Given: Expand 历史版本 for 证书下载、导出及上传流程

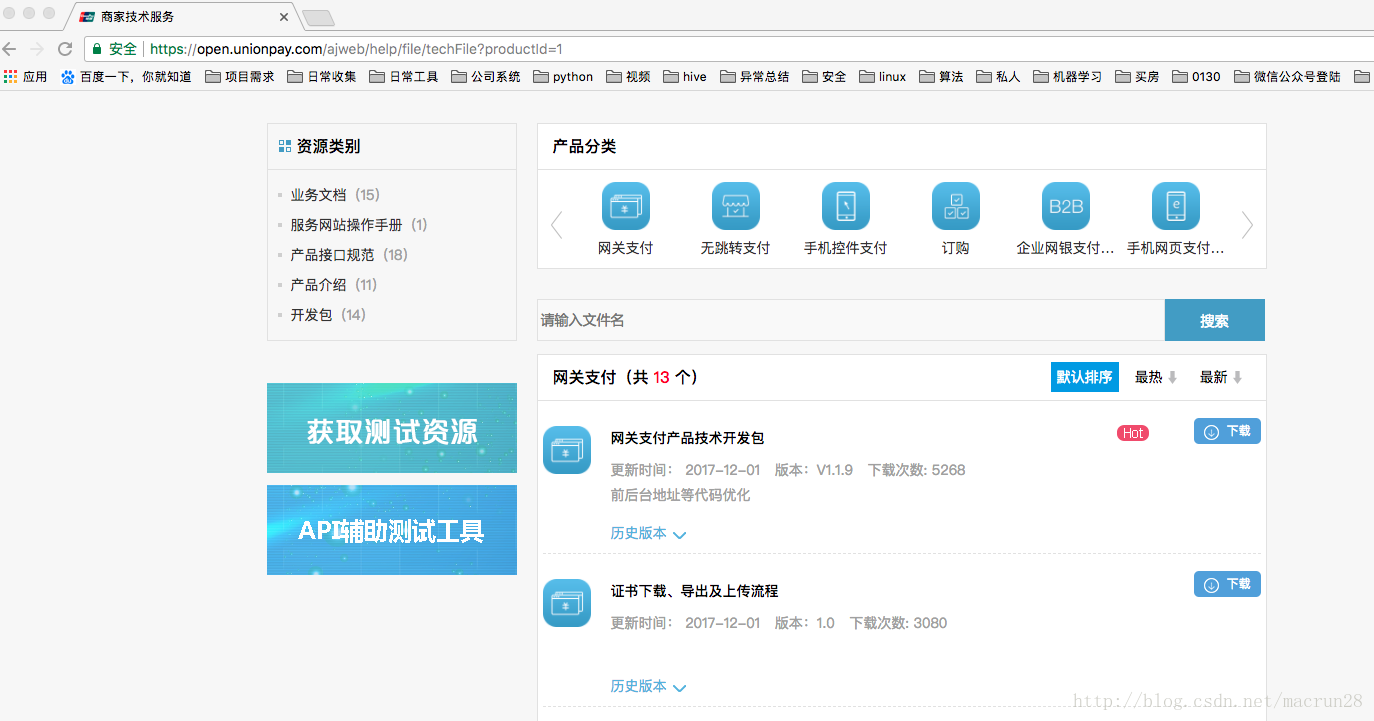Looking at the screenshot, I should (648, 687).
